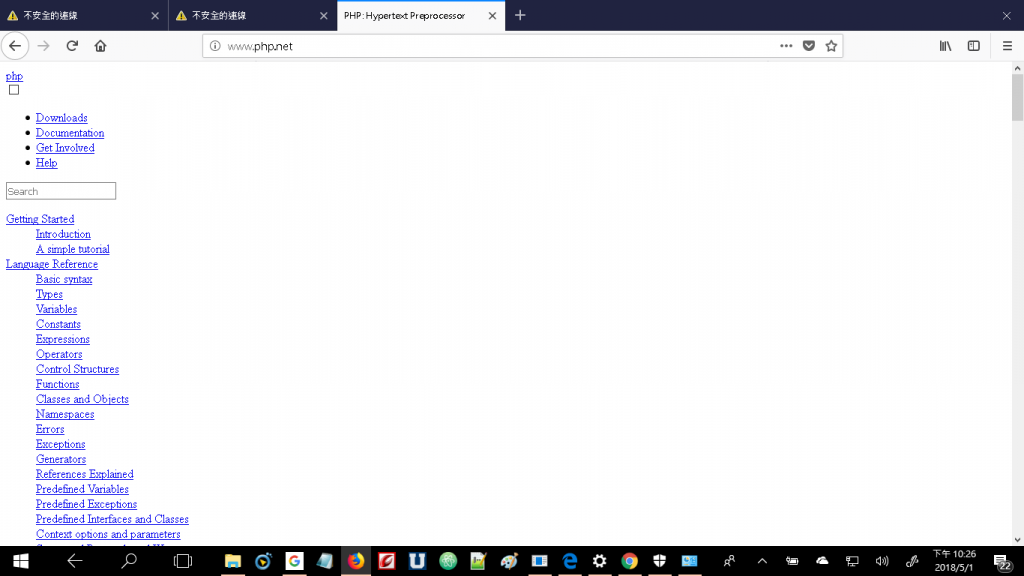Bookmark this page with the star icon
Screen dimensions: 1024x576
[x=831, y=46]
